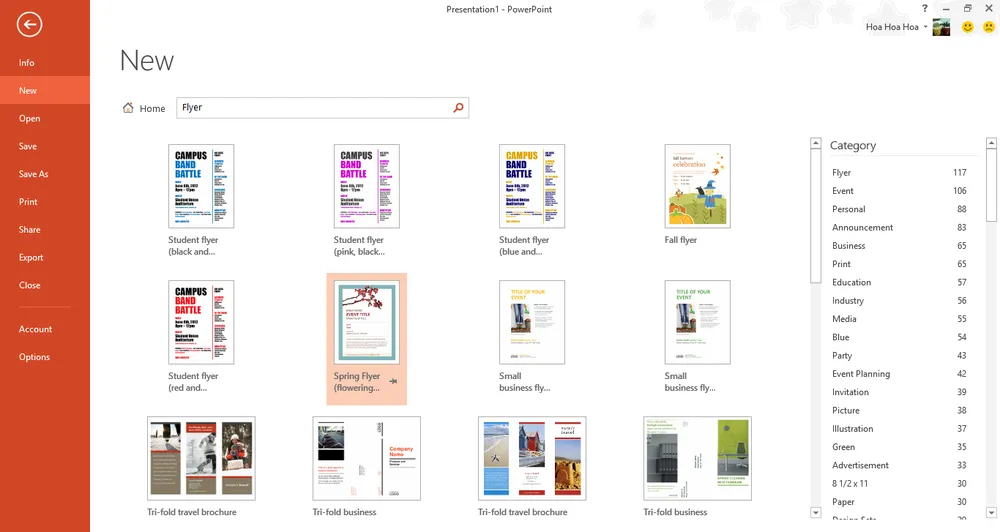Image resolution: width=1000 pixels, height=532 pixels.
Task: Filter by Blue category
Action: pyautogui.click(x=899, y=337)
